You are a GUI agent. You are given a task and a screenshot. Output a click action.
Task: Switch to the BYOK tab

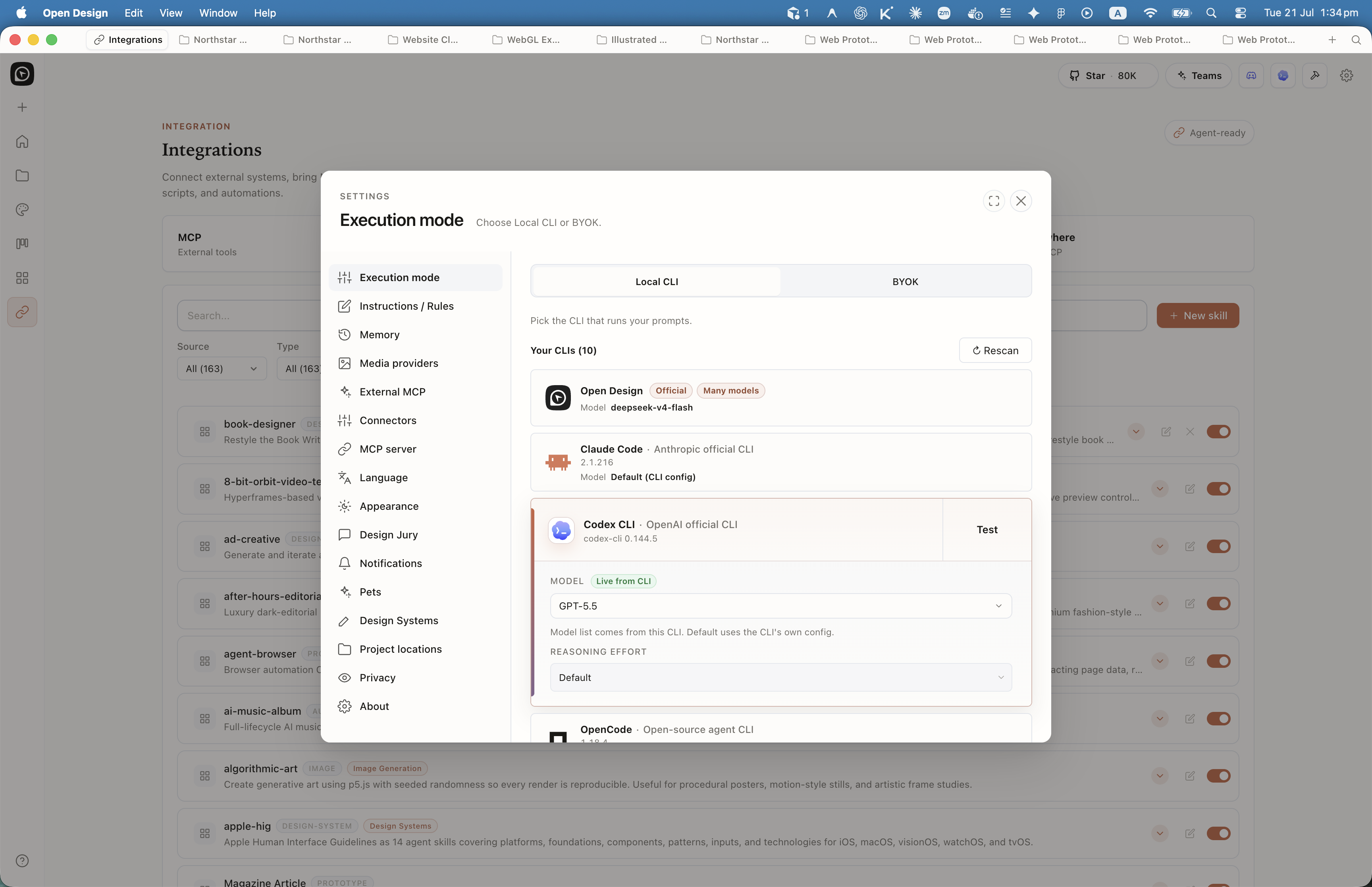click(x=905, y=281)
